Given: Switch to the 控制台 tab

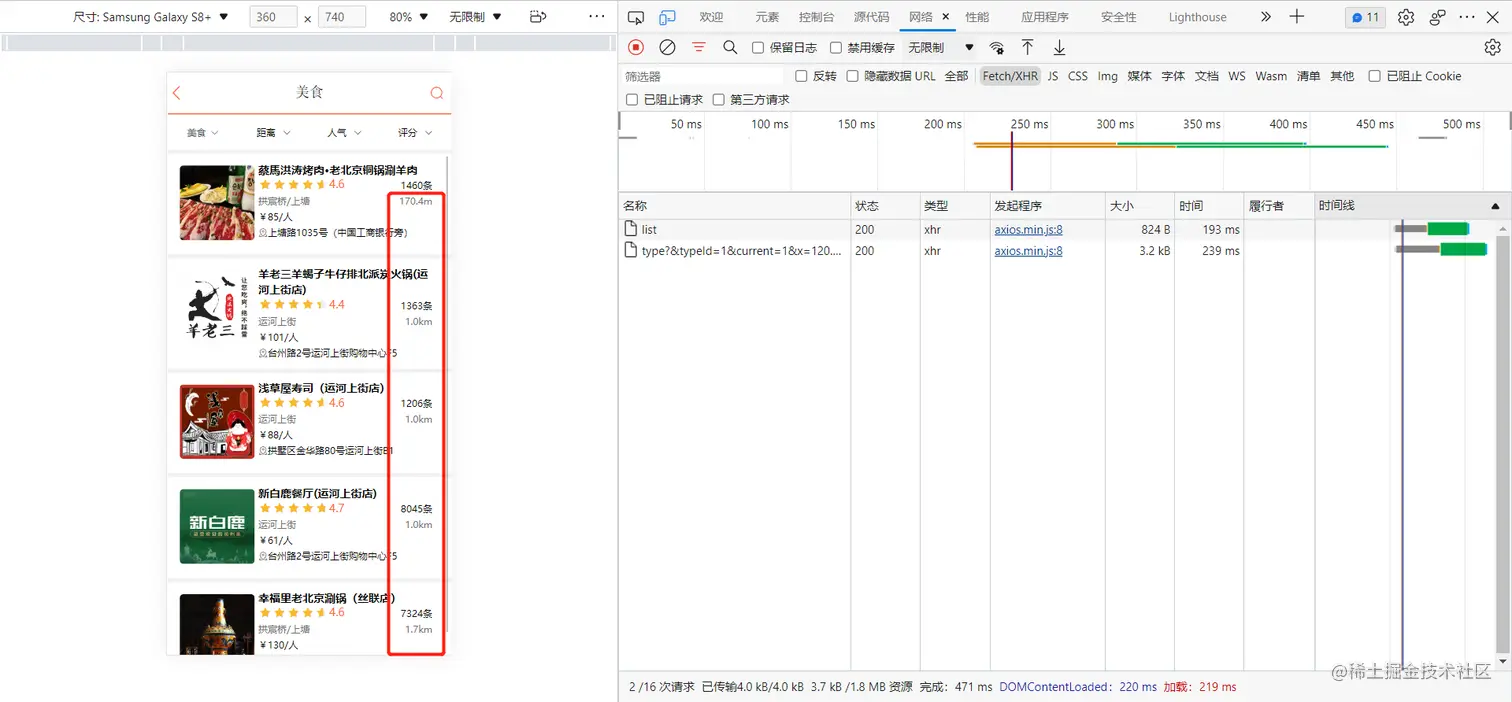Looking at the screenshot, I should click(817, 17).
